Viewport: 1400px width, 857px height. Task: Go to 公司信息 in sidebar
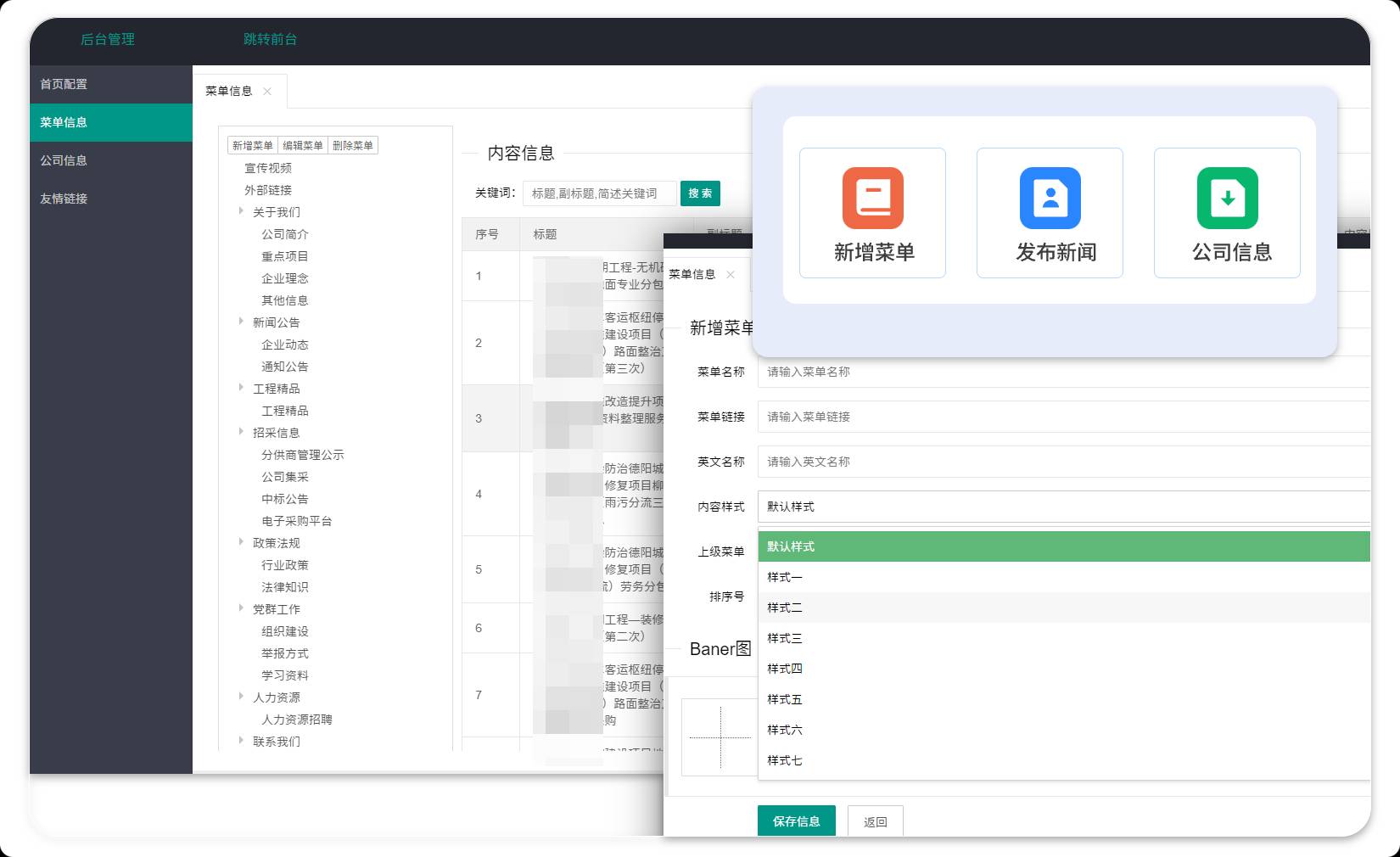pyautogui.click(x=111, y=160)
